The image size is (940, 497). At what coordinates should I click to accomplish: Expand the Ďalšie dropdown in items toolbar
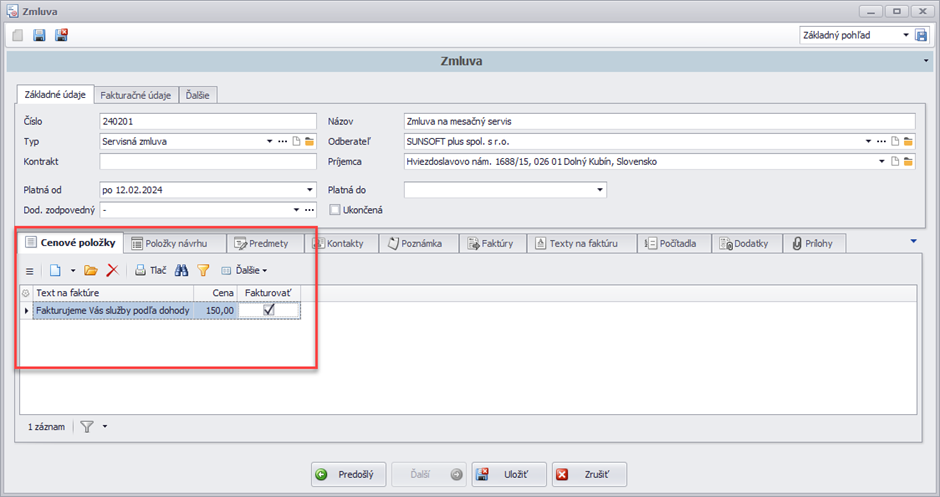pos(244,270)
